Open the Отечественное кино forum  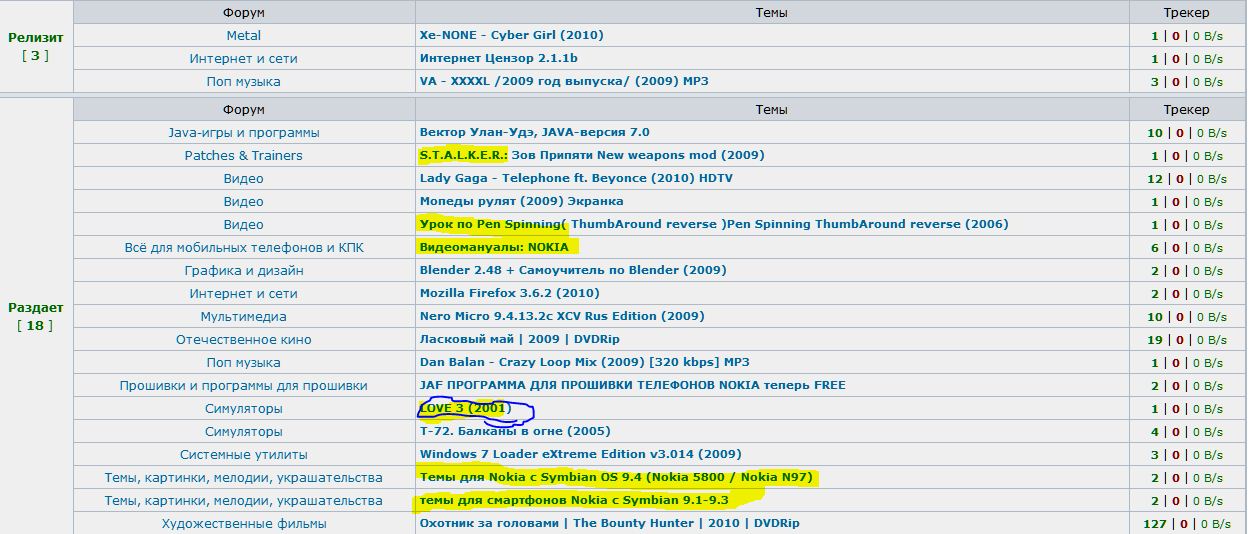click(x=243, y=339)
